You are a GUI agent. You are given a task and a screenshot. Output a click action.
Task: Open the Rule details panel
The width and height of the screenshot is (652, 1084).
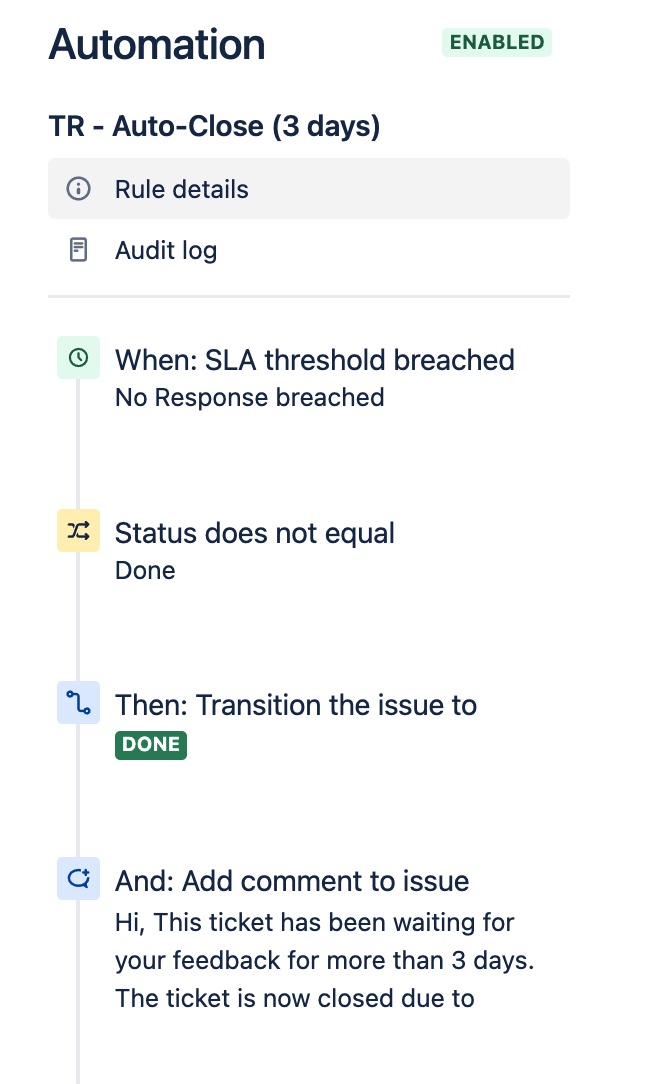183,188
